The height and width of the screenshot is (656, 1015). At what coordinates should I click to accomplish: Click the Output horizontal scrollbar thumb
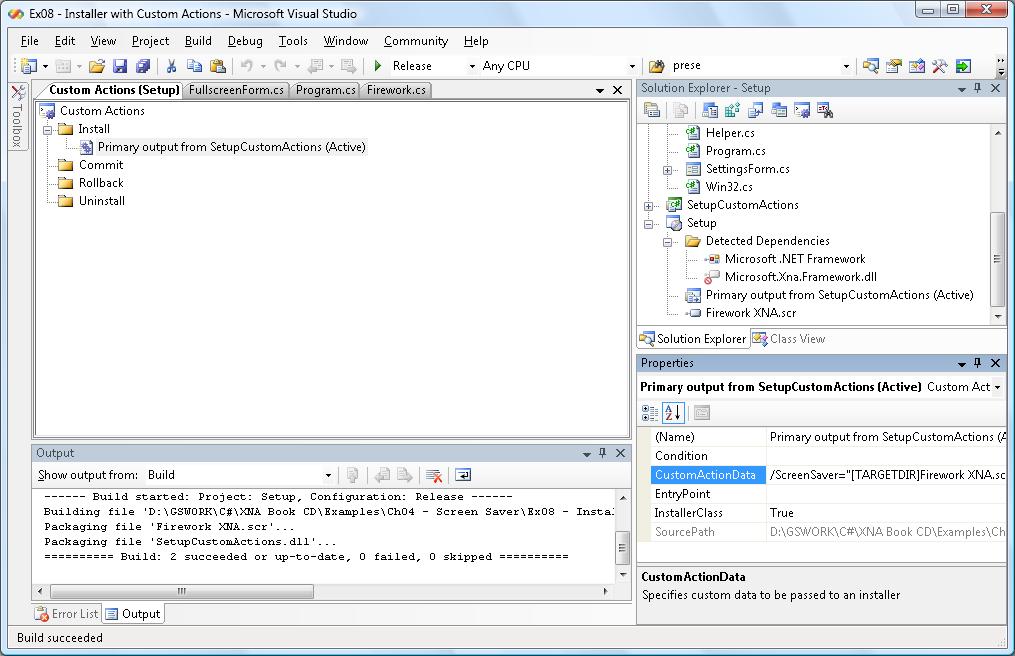pyautogui.click(x=181, y=591)
